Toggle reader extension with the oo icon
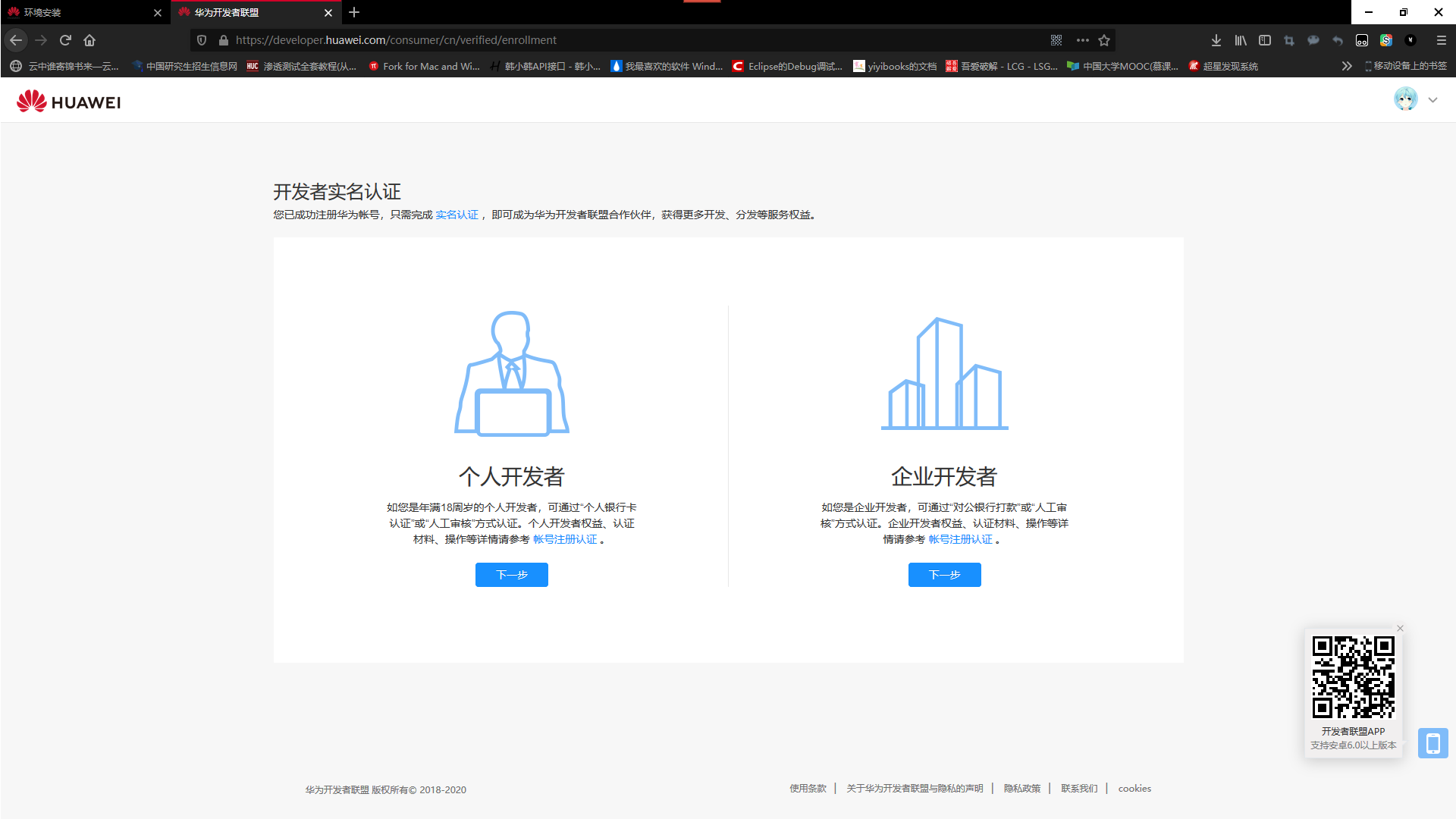Image resolution: width=1456 pixels, height=819 pixels. [x=1361, y=40]
